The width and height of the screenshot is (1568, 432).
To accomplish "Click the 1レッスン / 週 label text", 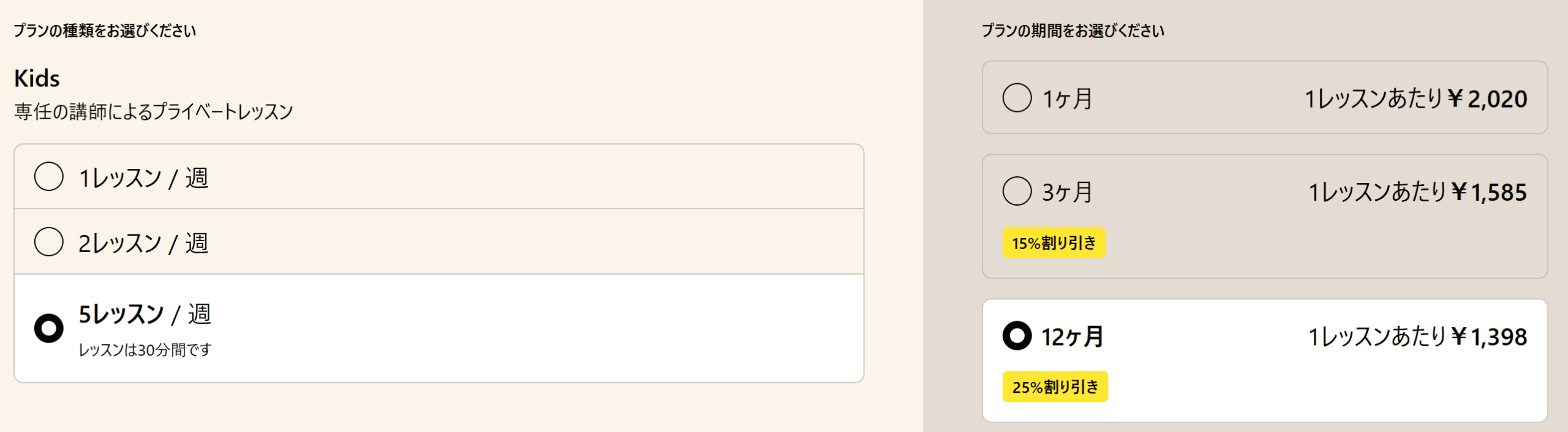I will [x=143, y=178].
